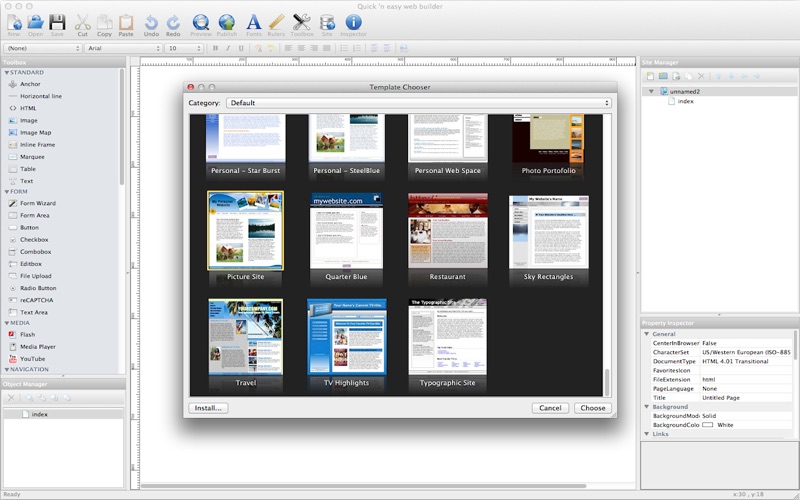The image size is (800, 500).
Task: Click the Choose button
Action: point(592,408)
